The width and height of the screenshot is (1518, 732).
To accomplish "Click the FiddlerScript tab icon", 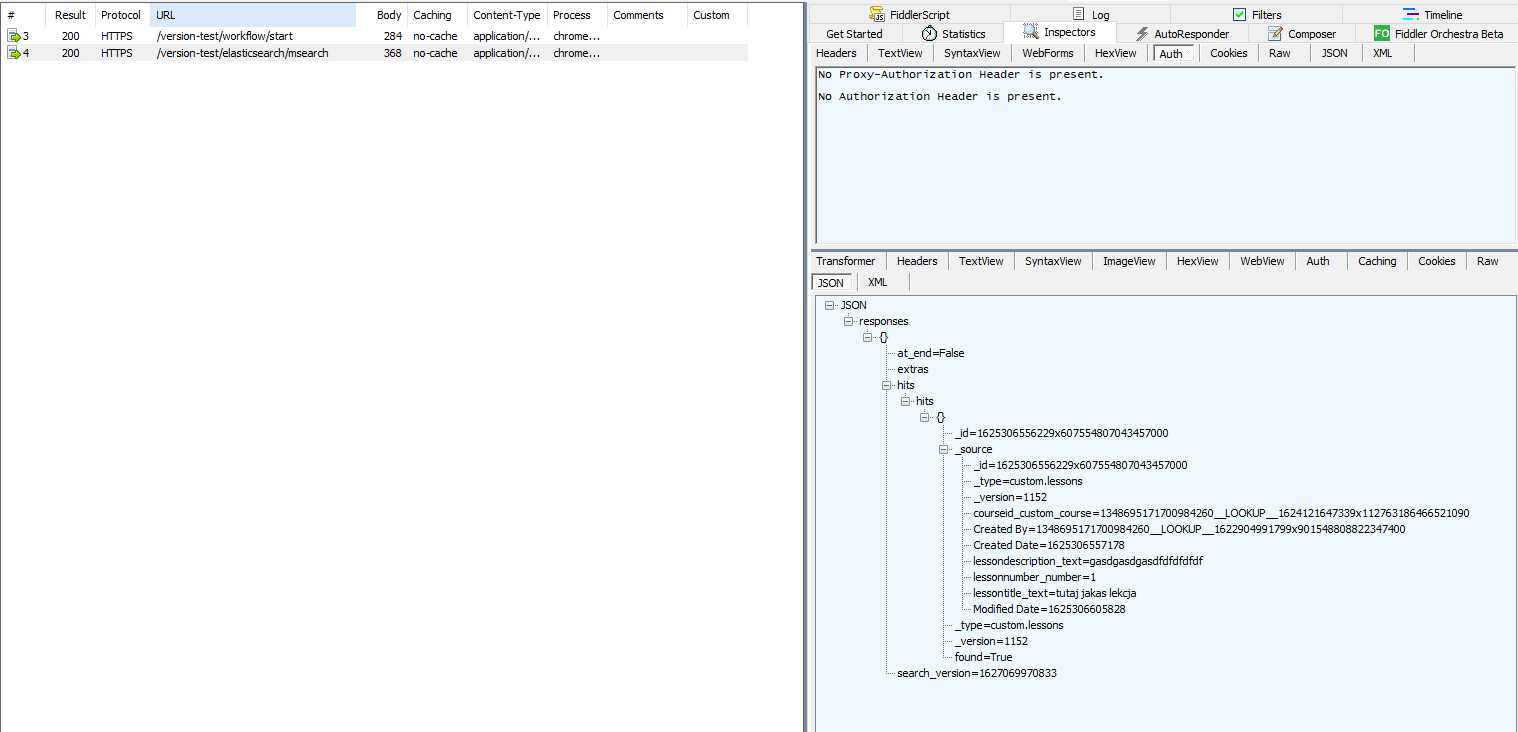I will tap(878, 14).
